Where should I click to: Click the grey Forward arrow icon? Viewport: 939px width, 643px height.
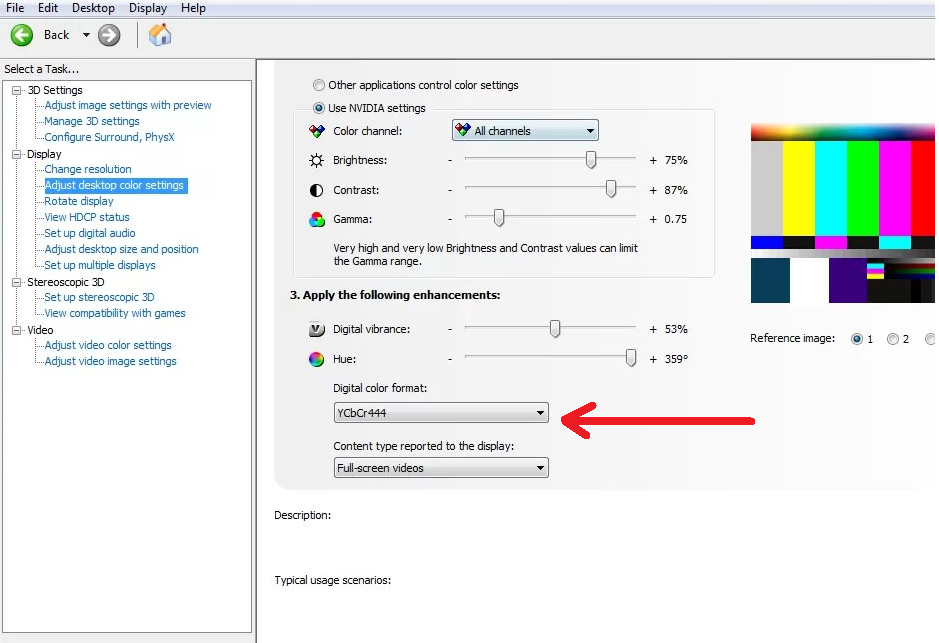[x=109, y=35]
